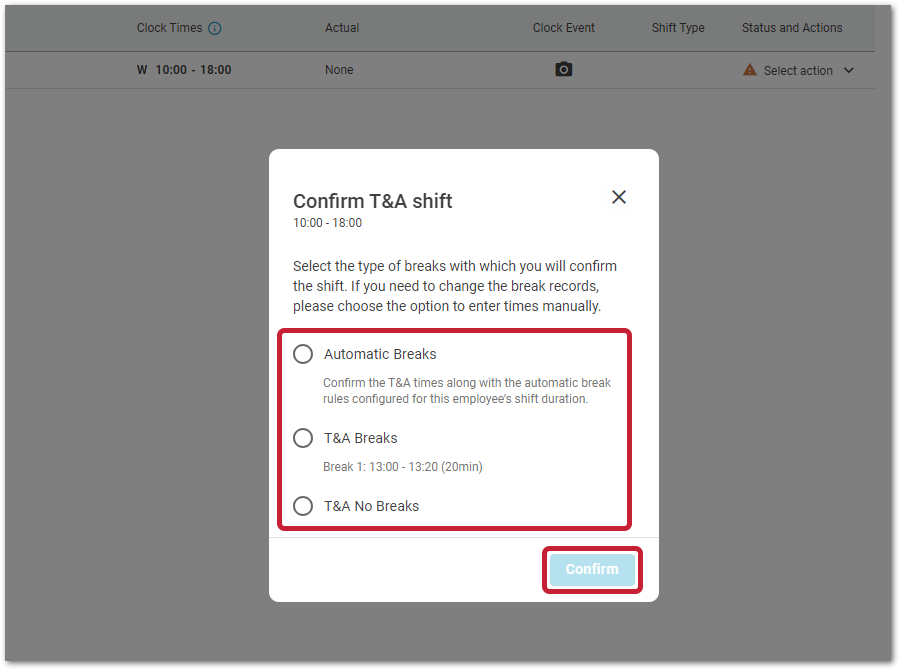Close the Confirm T&A shift dialog

(619, 197)
